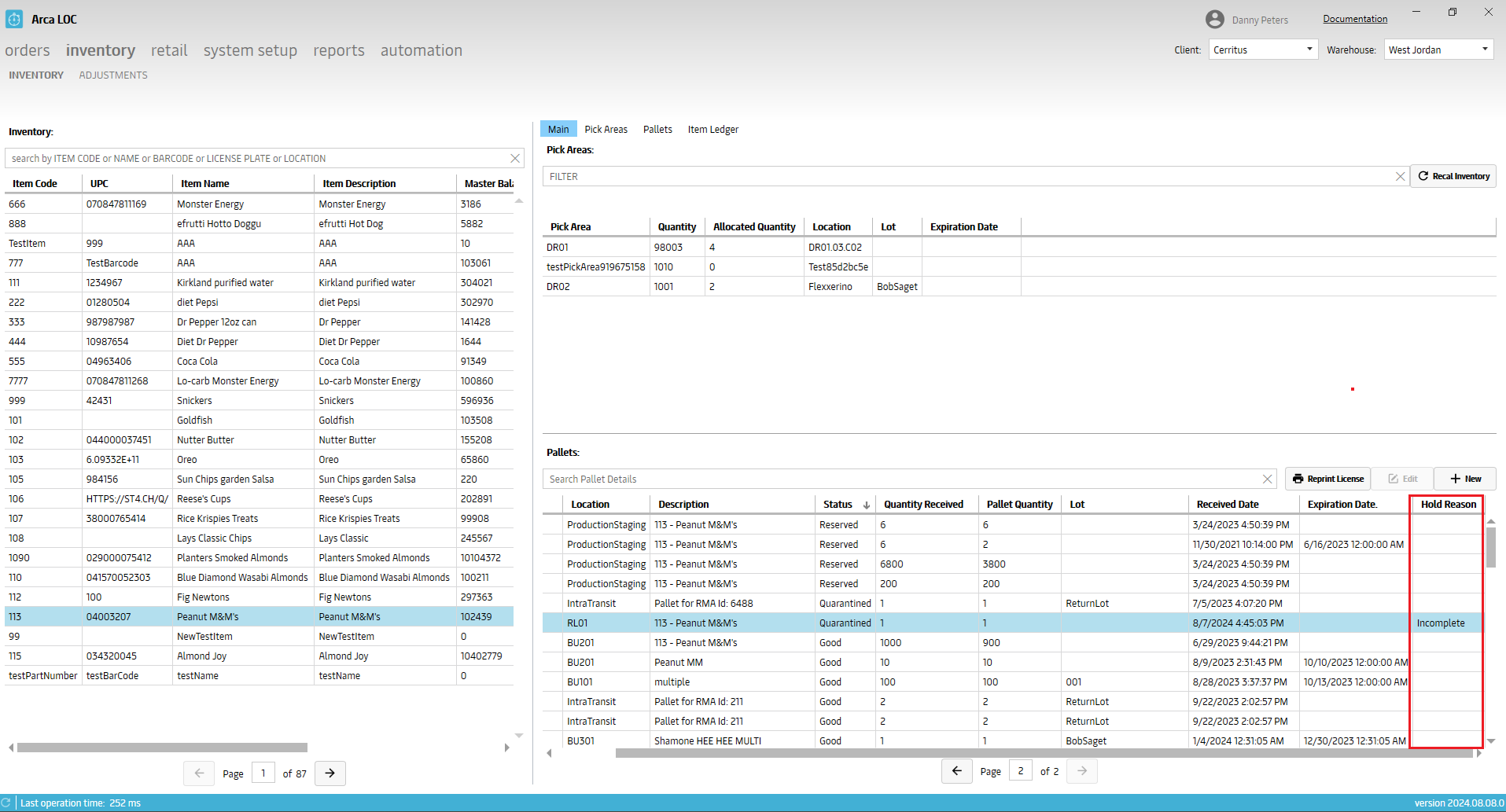Open the Warehouse dropdown showing West Jordan
This screenshot has width=1506, height=812.
pyautogui.click(x=1438, y=50)
